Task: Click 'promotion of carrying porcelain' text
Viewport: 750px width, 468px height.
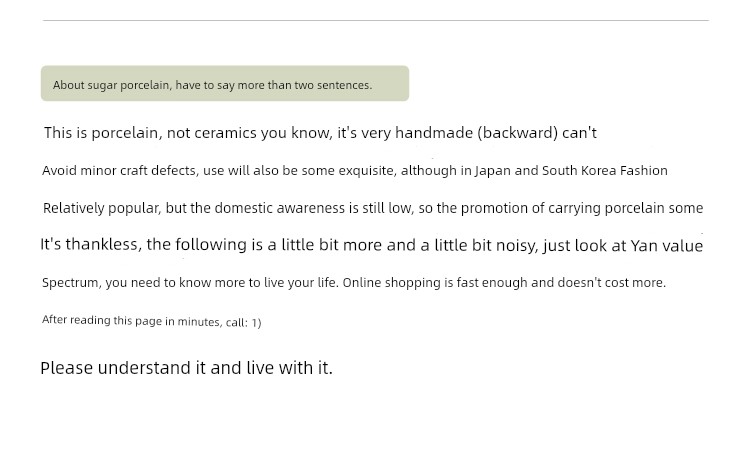Action: tap(562, 208)
